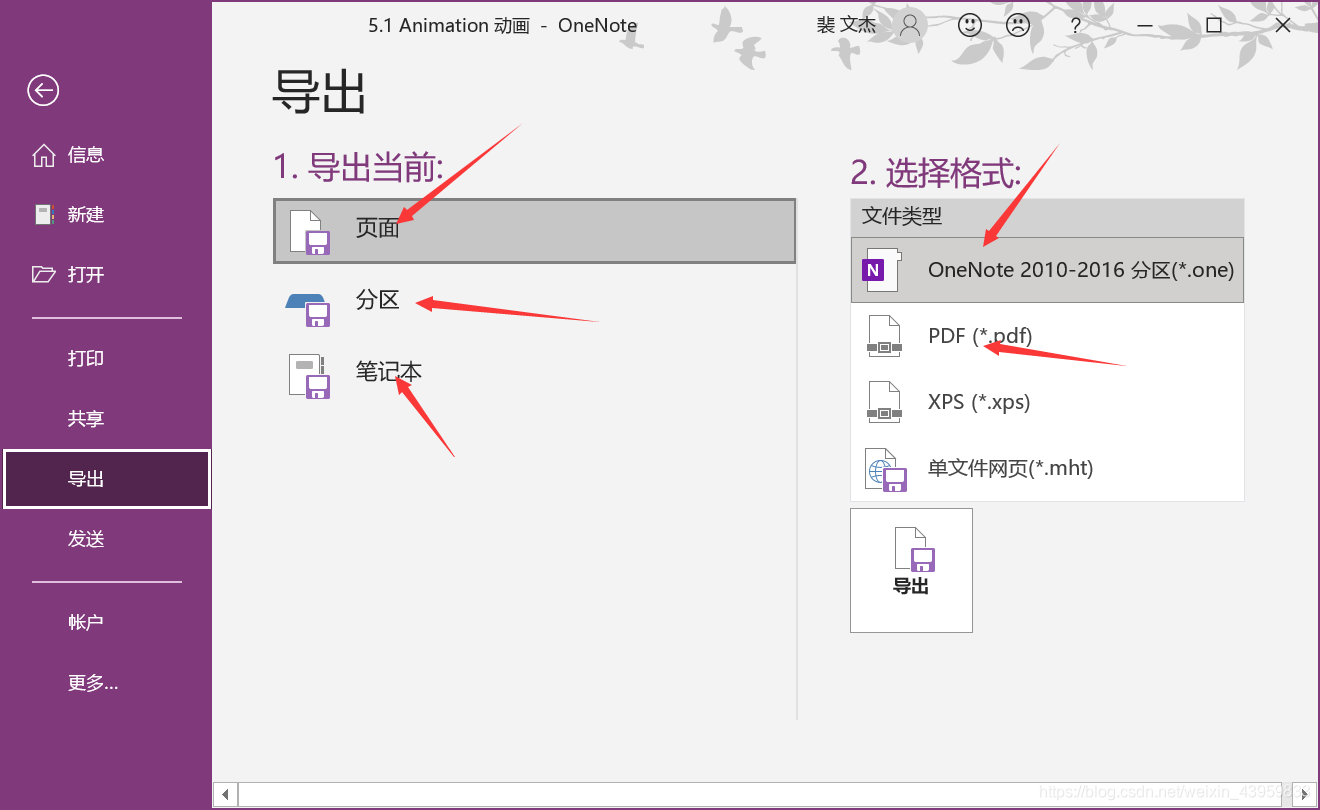Image resolution: width=1320 pixels, height=810 pixels.
Task: Click the account profile icon in the title bar
Action: coord(910,25)
